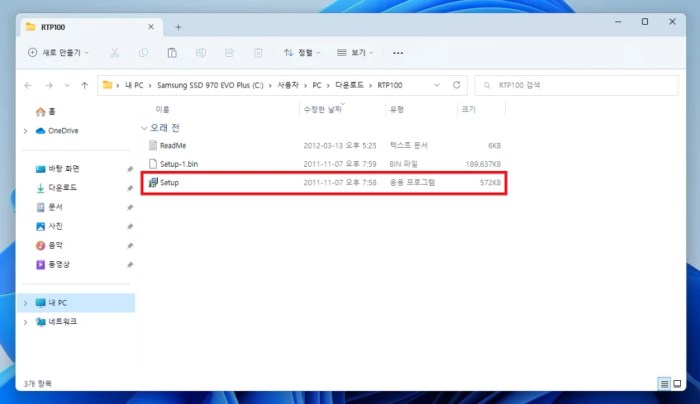700x404 pixels.
Task: Click the Copy icon in toolbar
Action: tap(143, 53)
